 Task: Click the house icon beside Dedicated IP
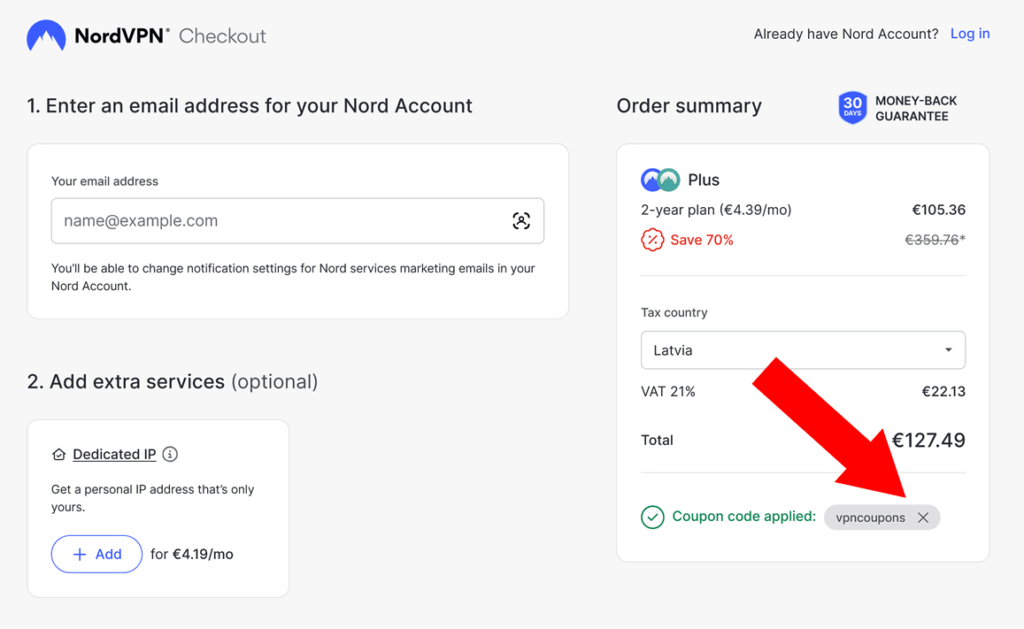59,454
